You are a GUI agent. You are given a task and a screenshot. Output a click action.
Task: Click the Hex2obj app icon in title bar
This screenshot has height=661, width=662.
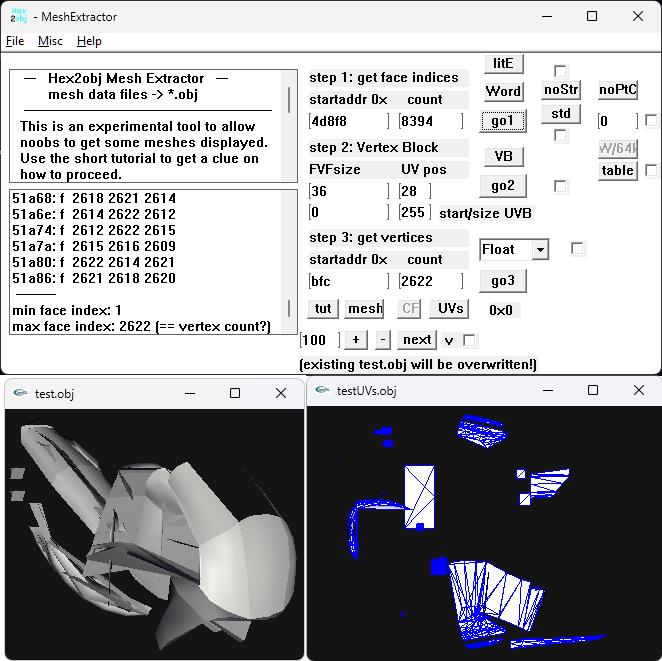[x=19, y=16]
